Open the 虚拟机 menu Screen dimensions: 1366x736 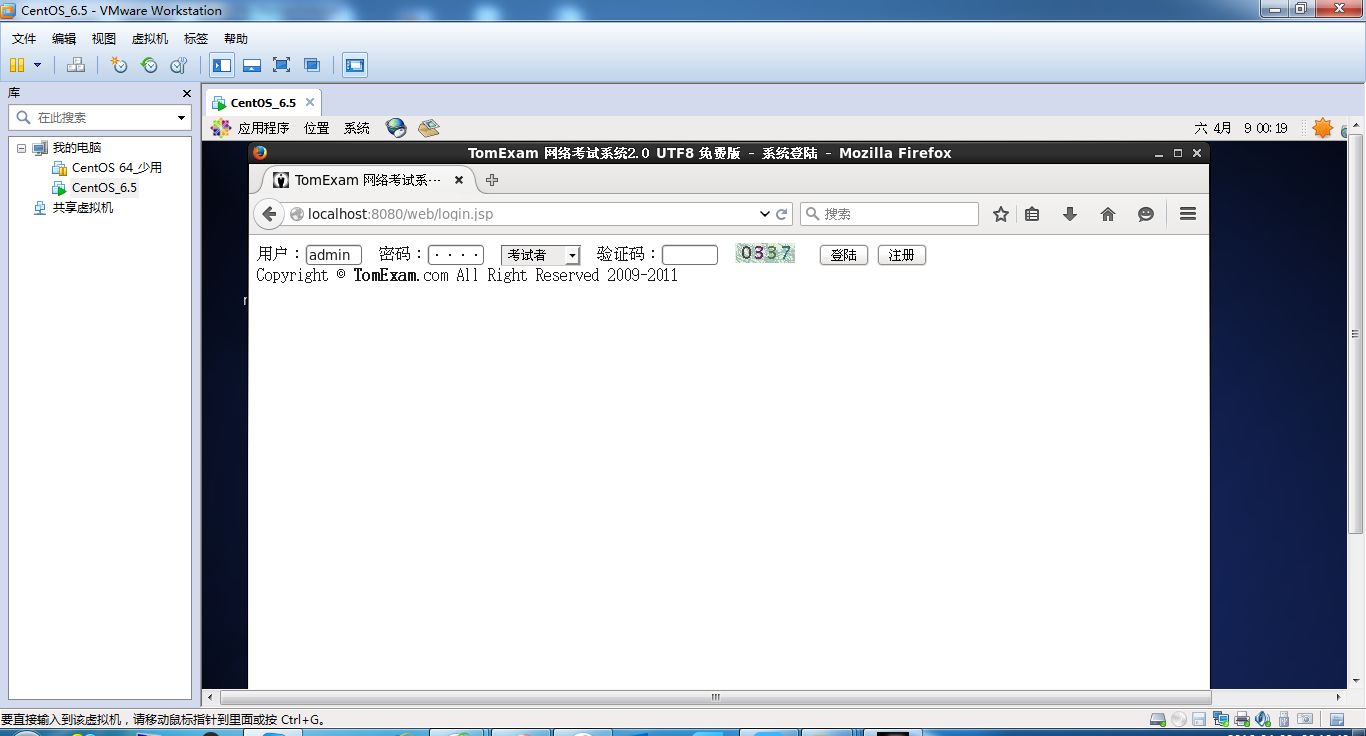[150, 39]
